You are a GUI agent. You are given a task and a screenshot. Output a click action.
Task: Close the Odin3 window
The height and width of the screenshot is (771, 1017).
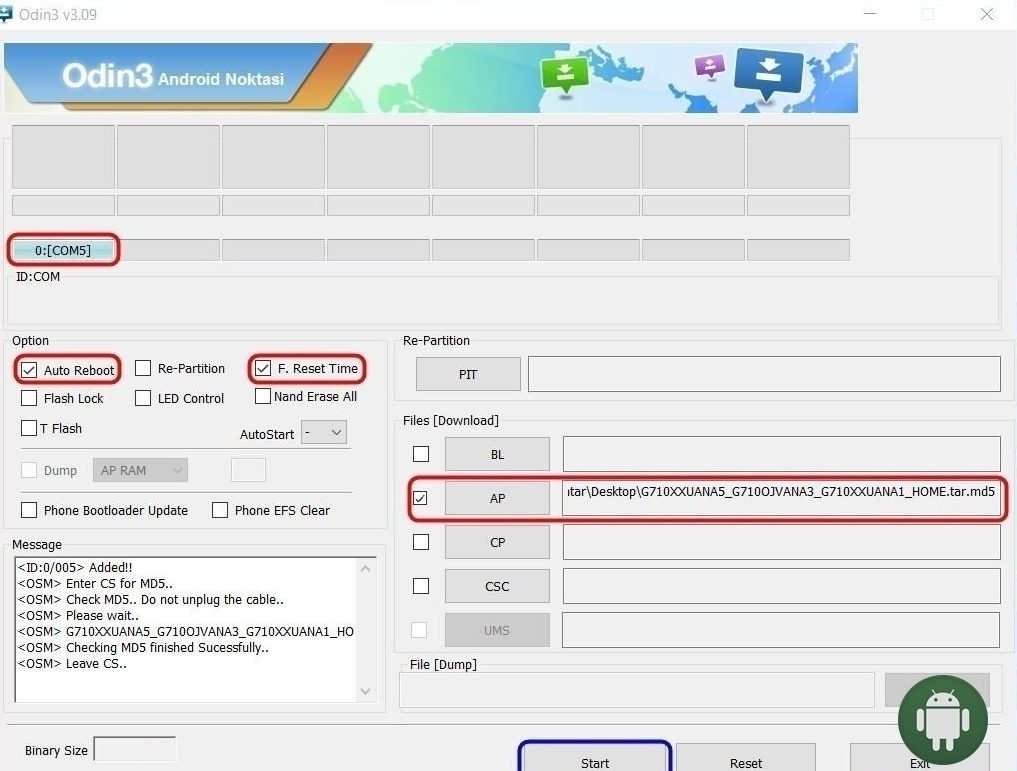click(x=987, y=14)
